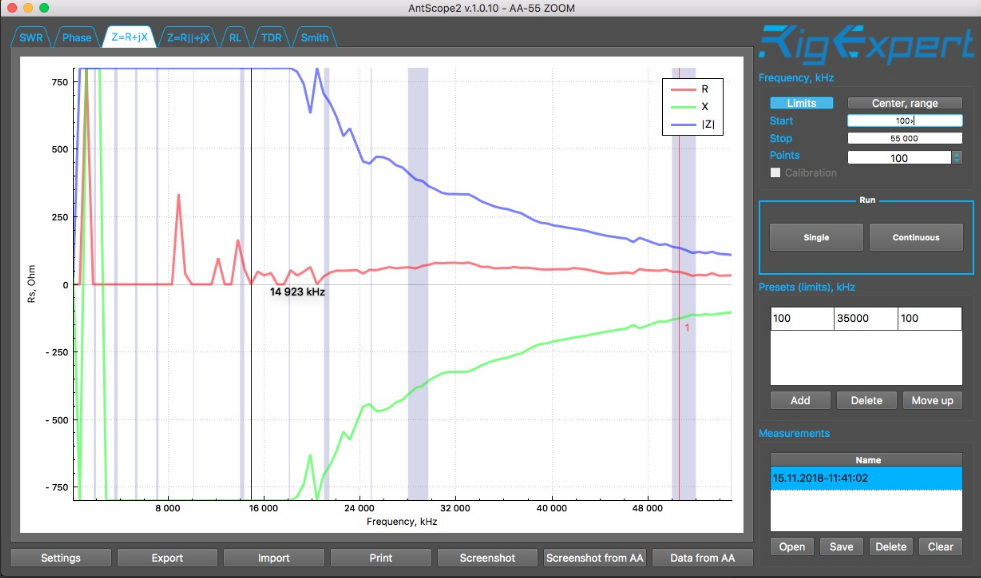Click the Screenshot from AA button
981x578 pixels.
(x=594, y=558)
